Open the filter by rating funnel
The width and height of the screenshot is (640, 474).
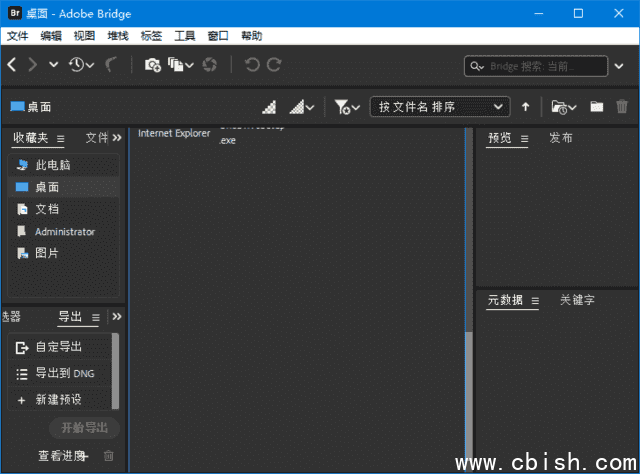point(347,107)
